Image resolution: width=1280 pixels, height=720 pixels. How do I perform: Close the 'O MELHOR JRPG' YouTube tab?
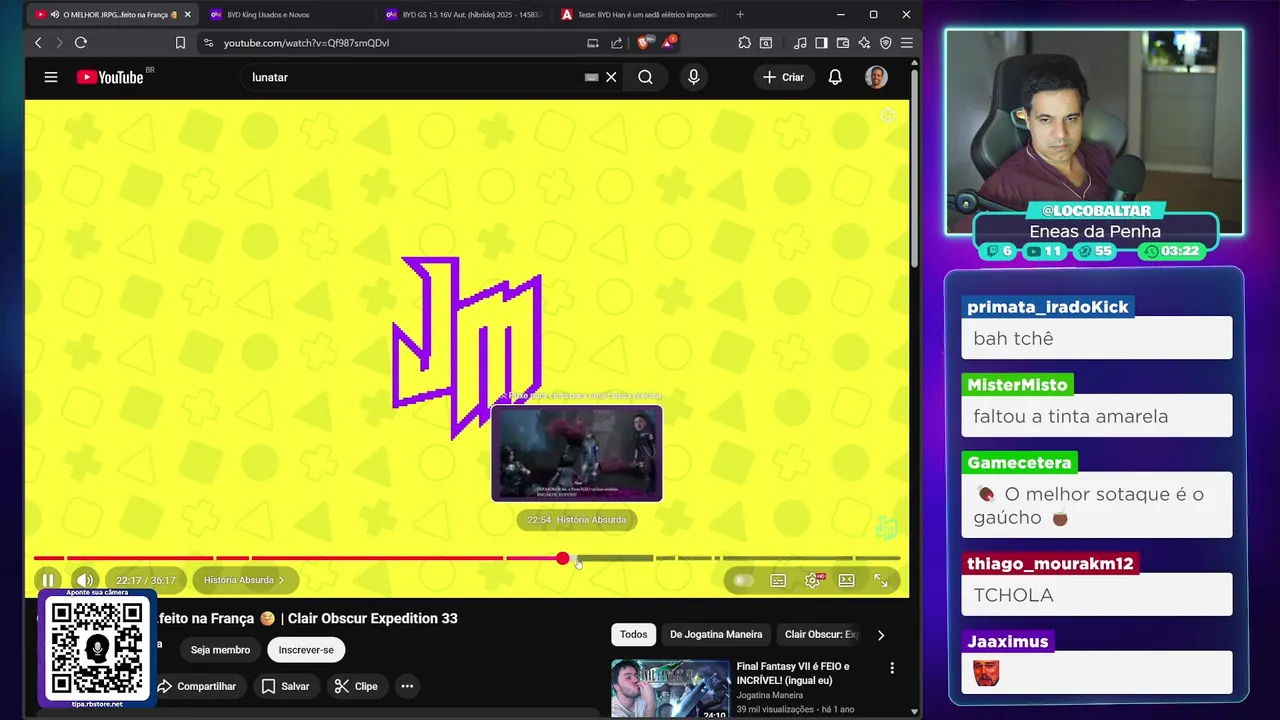coord(187,14)
